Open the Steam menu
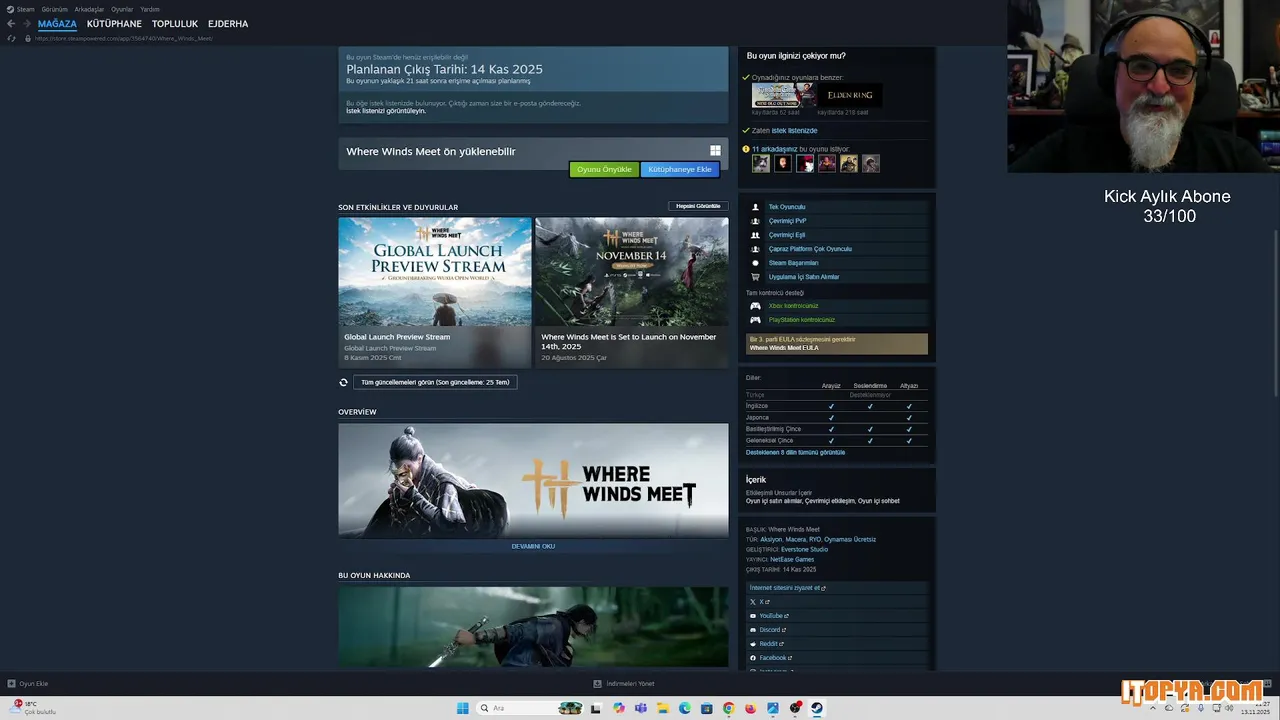 tap(25, 9)
